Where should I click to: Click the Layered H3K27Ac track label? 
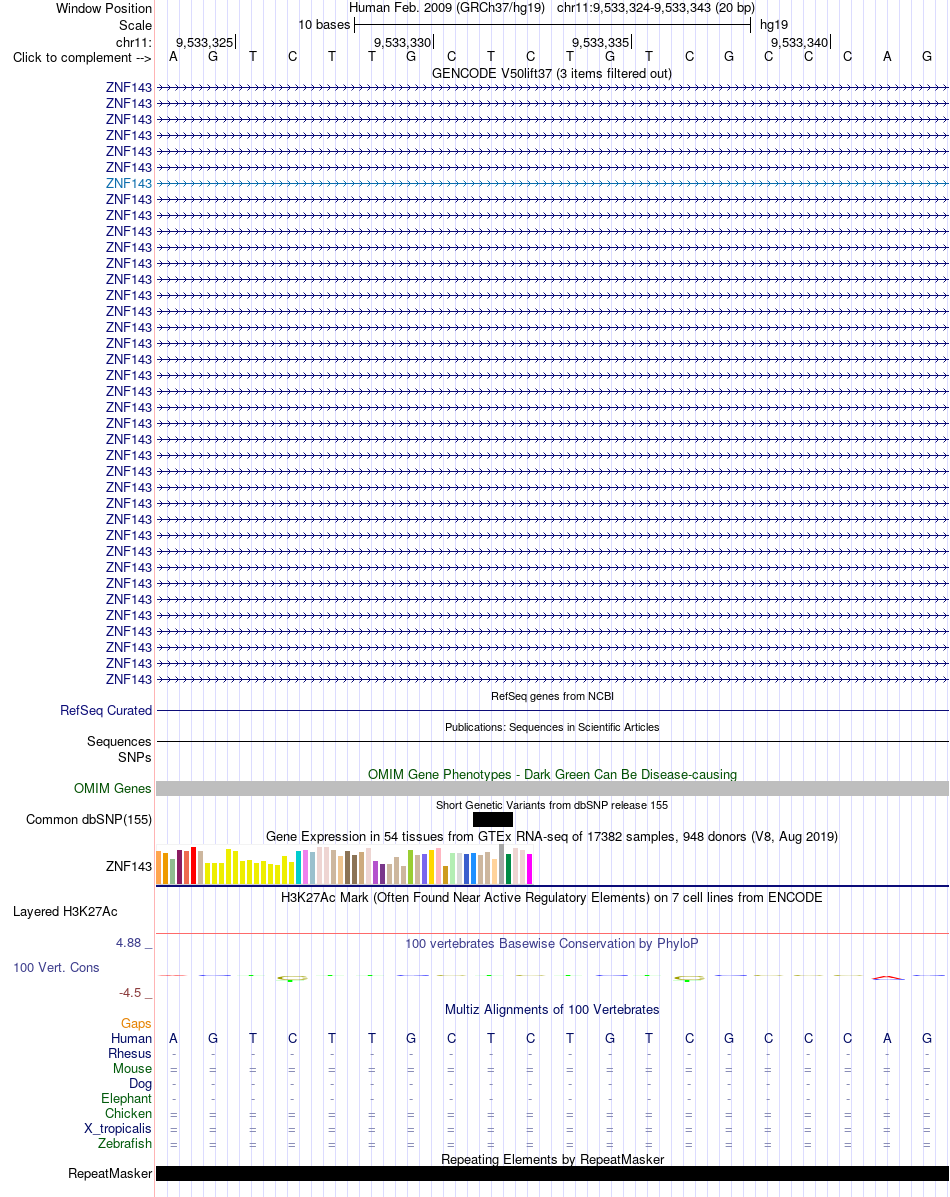tap(65, 911)
